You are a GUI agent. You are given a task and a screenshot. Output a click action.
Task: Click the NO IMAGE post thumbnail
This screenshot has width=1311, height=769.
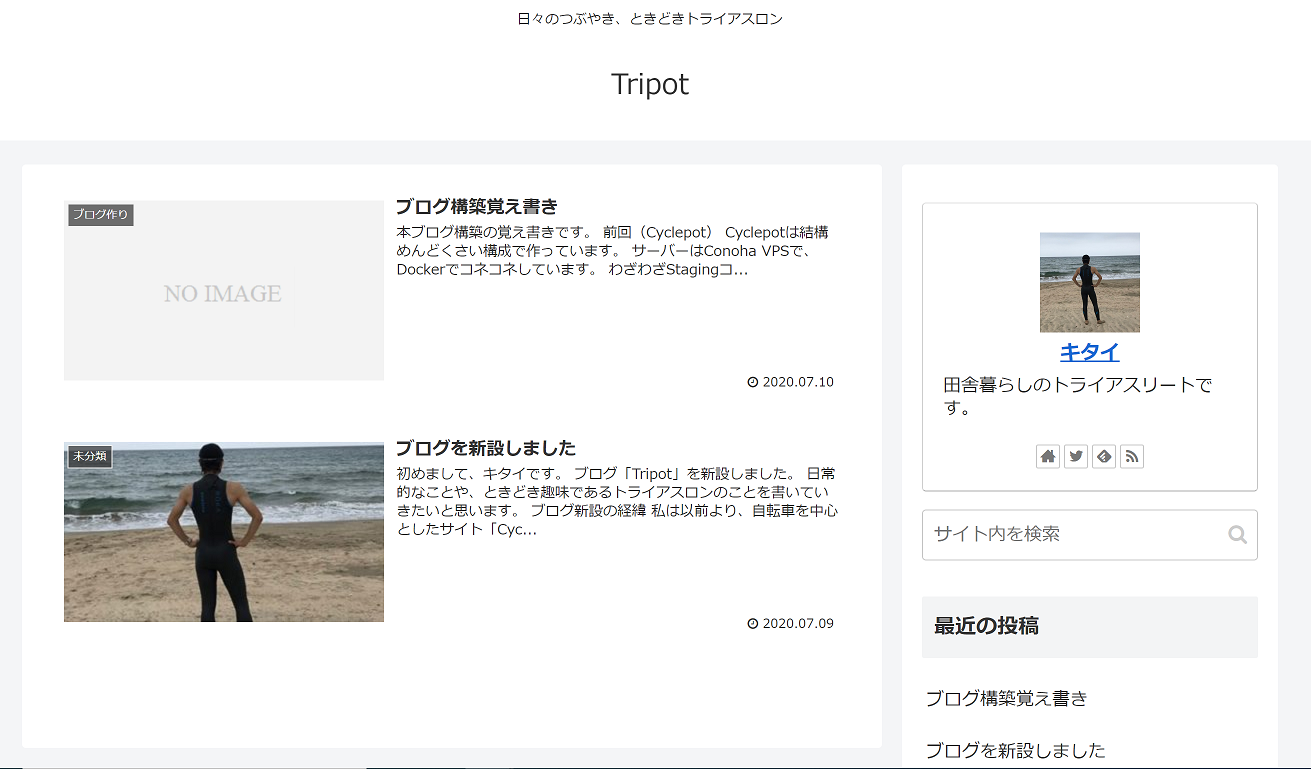click(x=224, y=290)
